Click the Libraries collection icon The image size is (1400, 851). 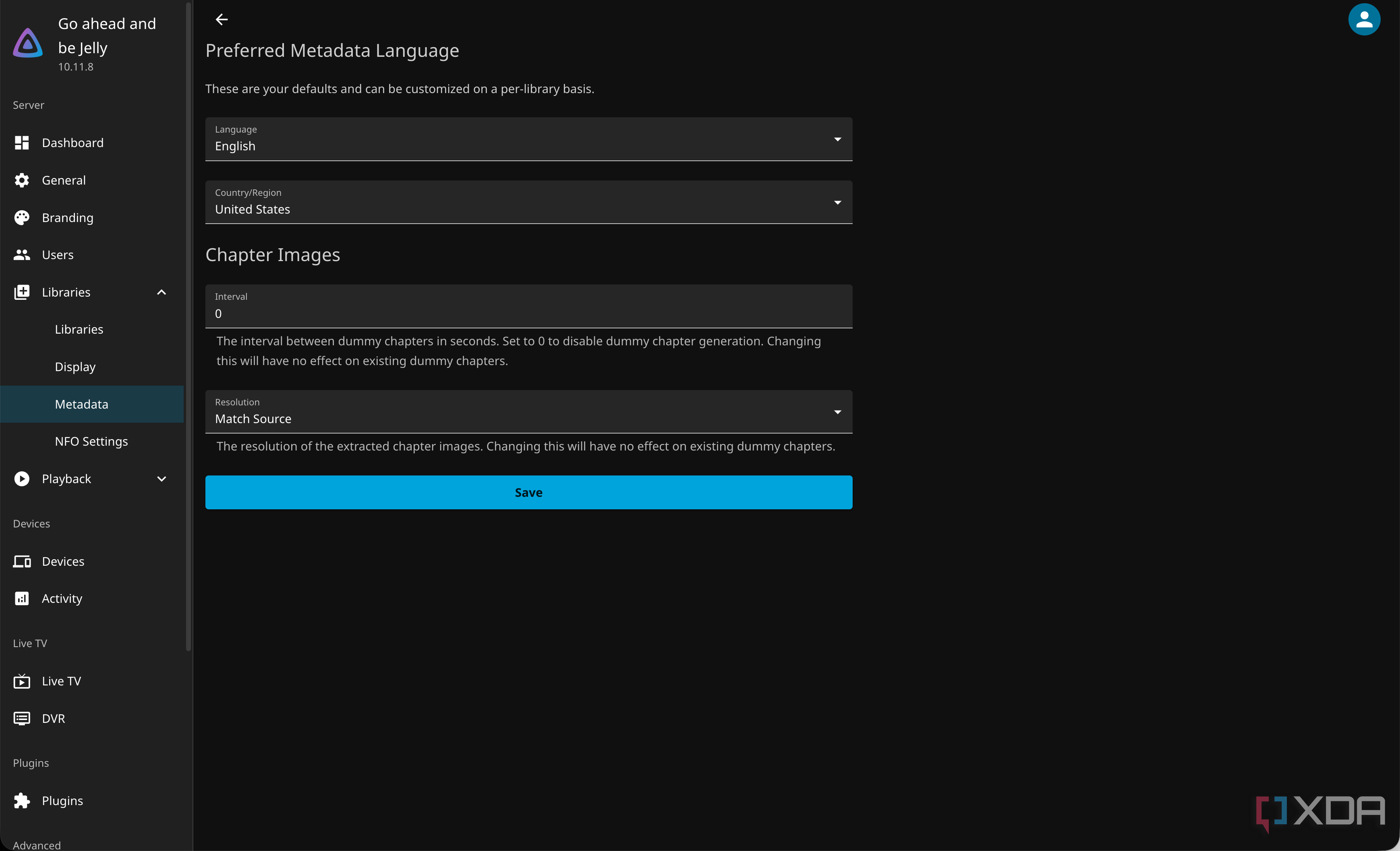coord(22,292)
